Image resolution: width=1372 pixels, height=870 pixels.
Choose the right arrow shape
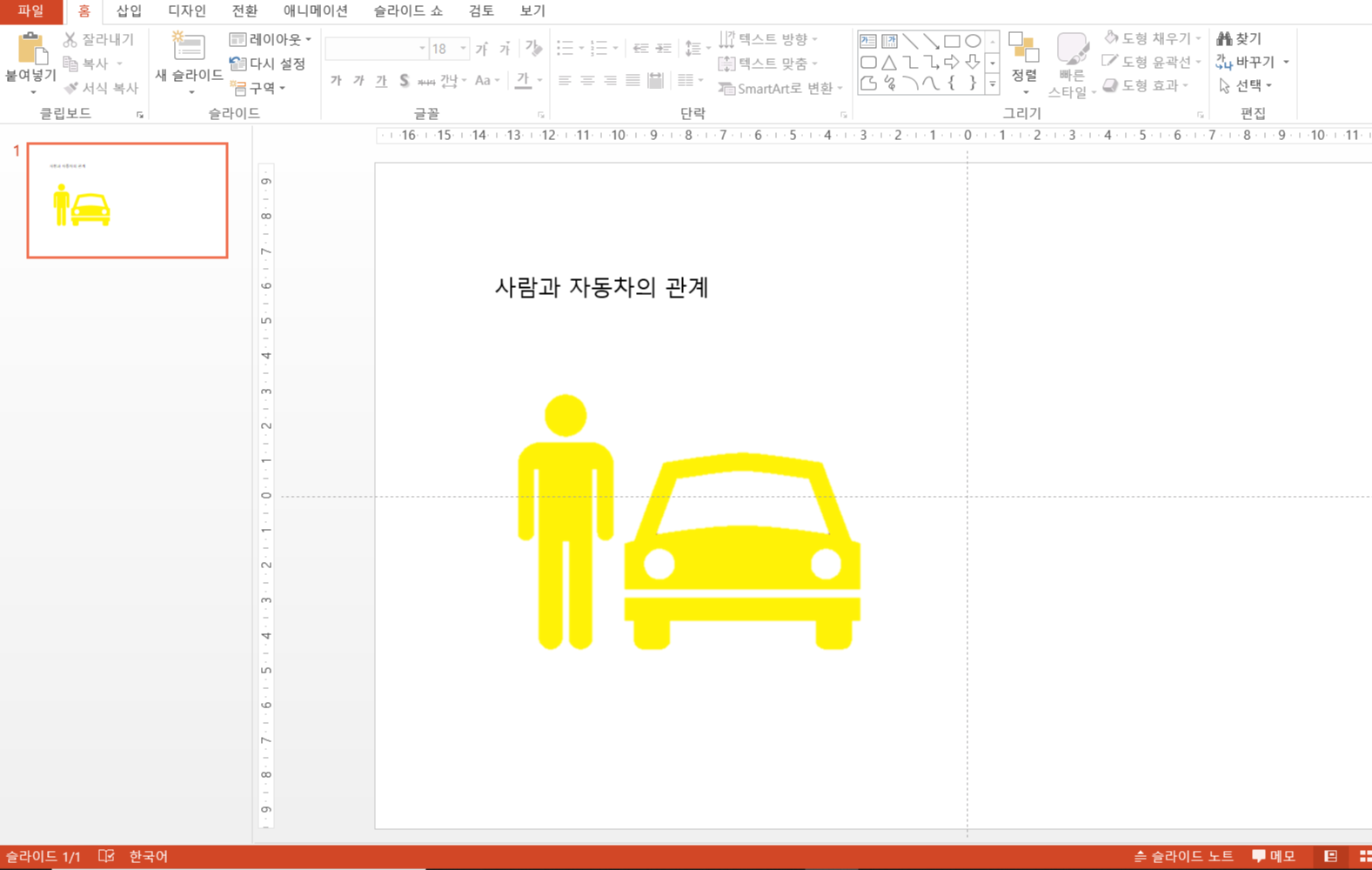952,63
